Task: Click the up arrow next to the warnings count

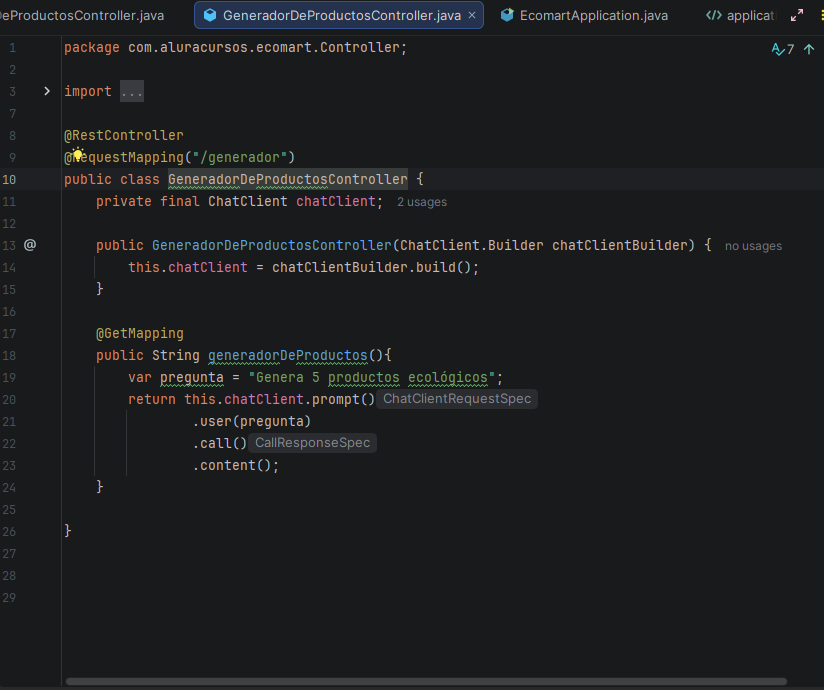Action: coord(808,48)
